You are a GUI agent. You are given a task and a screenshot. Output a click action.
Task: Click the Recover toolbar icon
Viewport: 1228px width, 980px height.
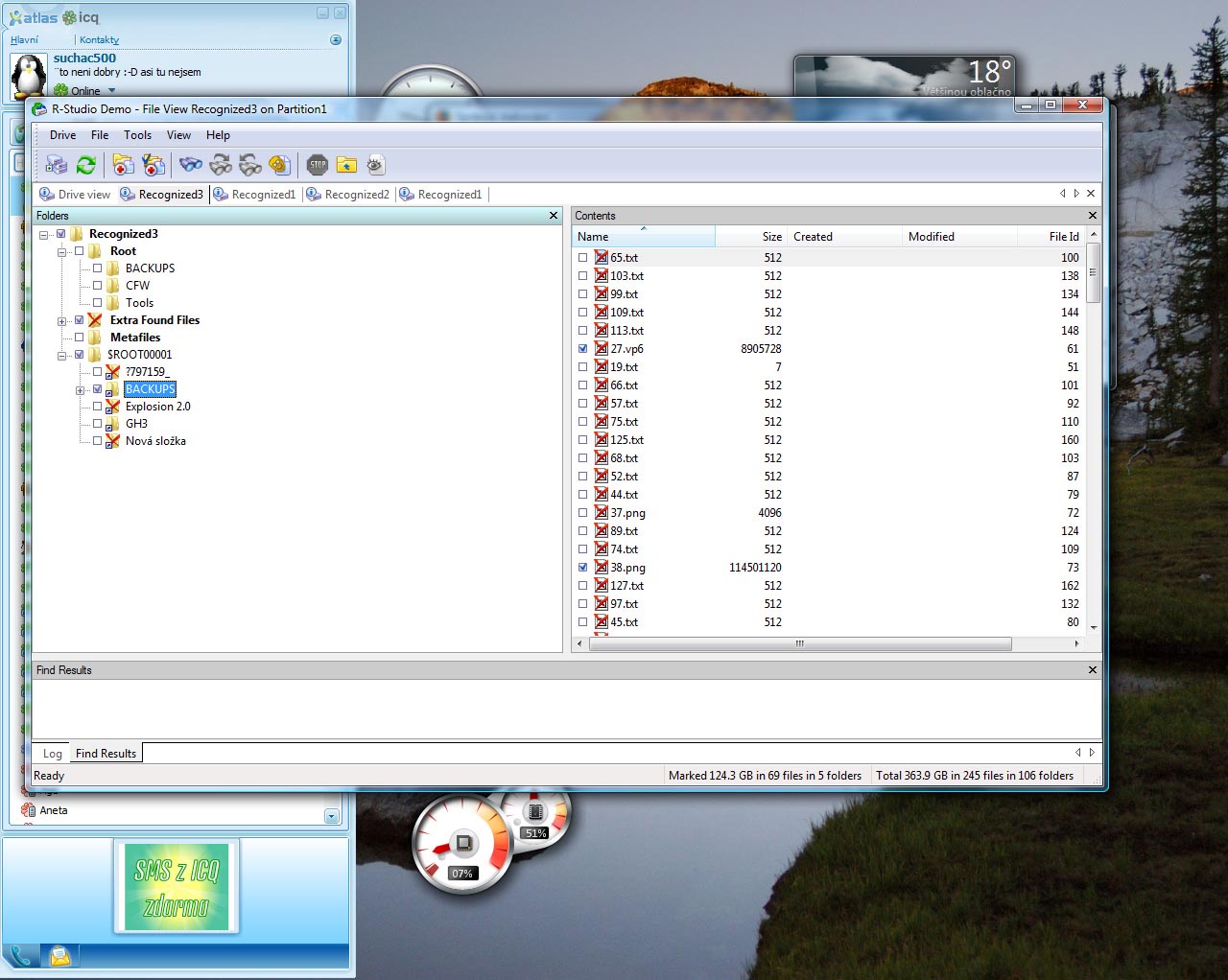coord(123,165)
